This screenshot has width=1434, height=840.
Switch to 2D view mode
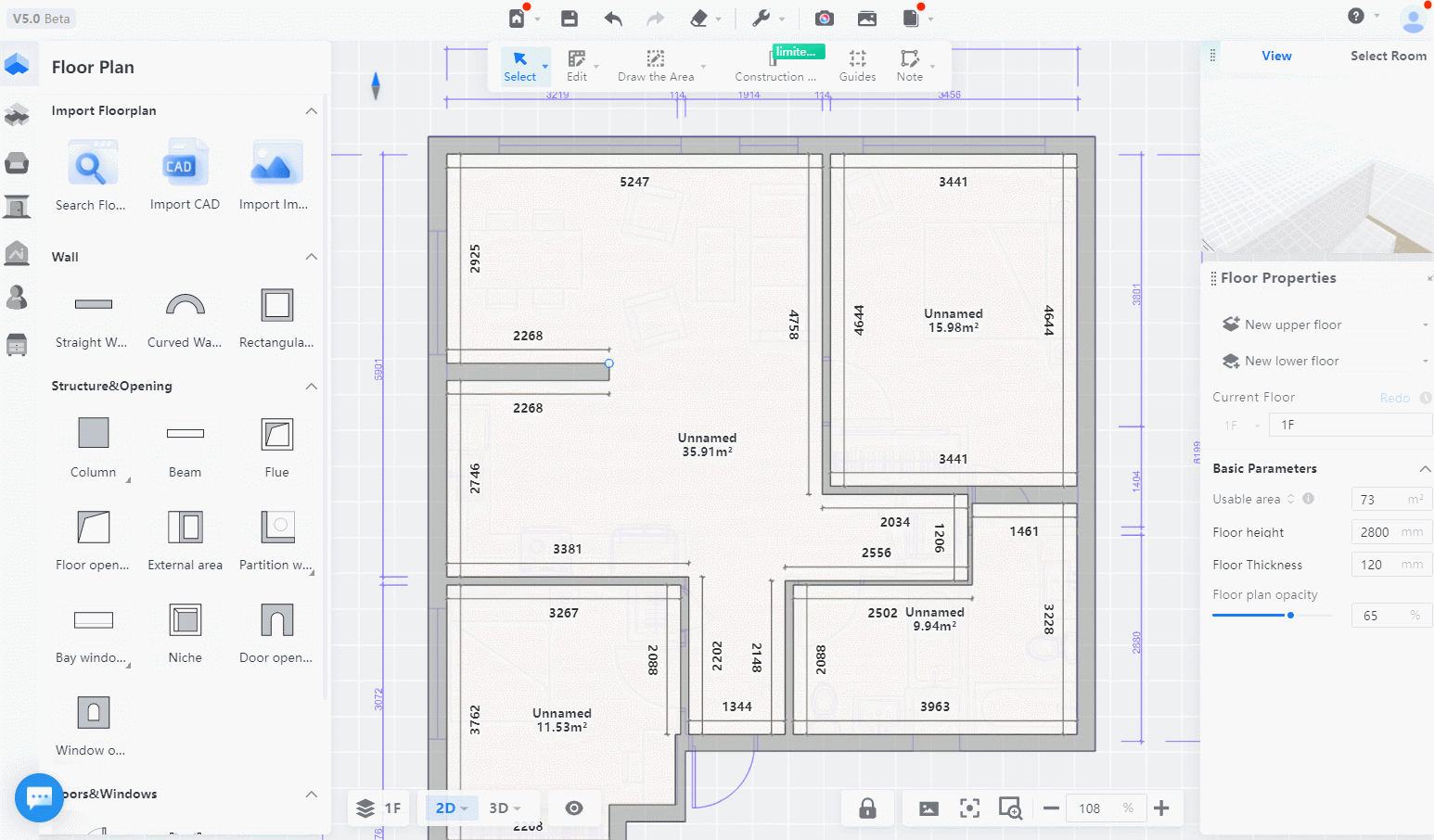446,808
